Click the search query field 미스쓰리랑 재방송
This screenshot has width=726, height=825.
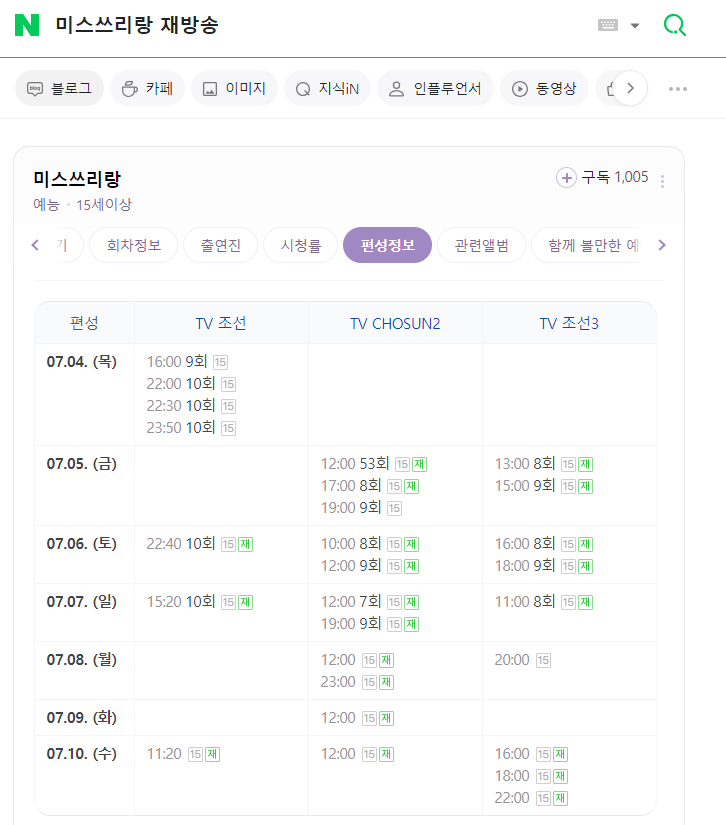137,25
